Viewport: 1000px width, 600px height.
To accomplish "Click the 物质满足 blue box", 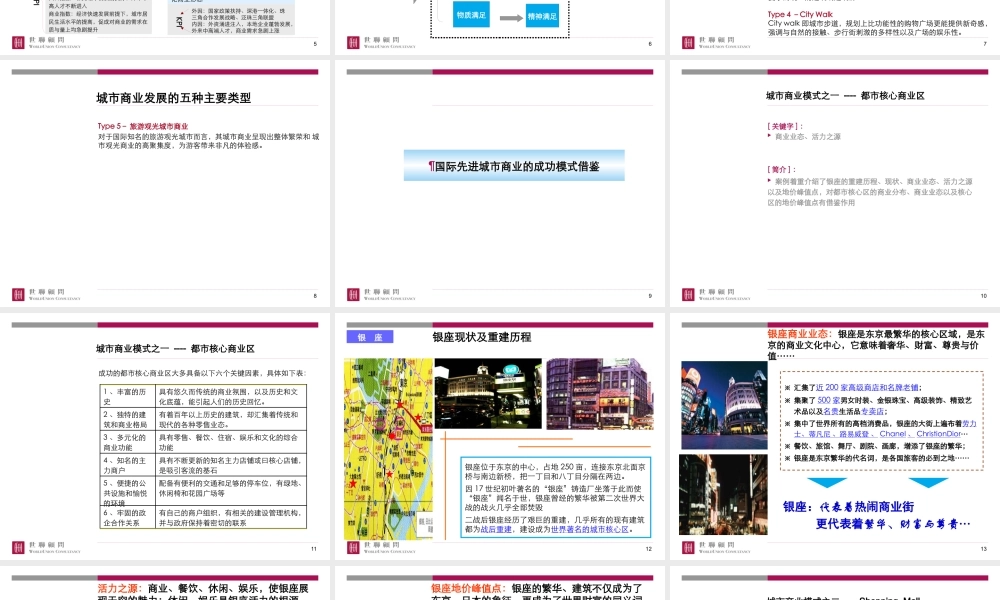I will 471,15.
